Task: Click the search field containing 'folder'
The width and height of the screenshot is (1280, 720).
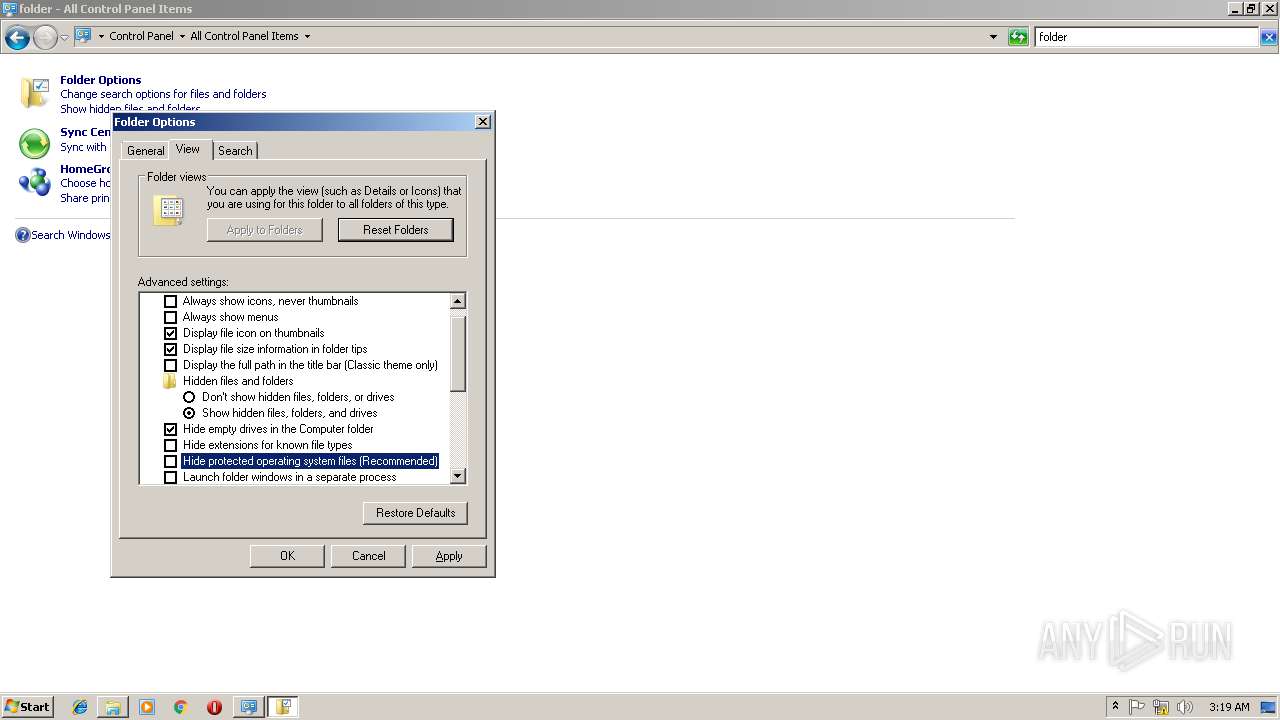Action: (1147, 37)
